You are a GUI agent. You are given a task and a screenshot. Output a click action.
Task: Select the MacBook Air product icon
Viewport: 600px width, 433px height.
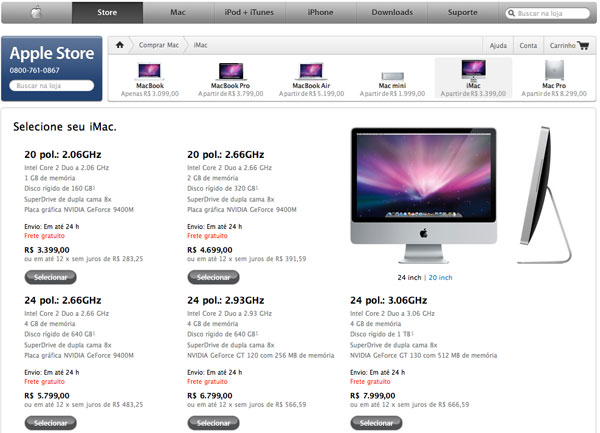pyautogui.click(x=311, y=71)
